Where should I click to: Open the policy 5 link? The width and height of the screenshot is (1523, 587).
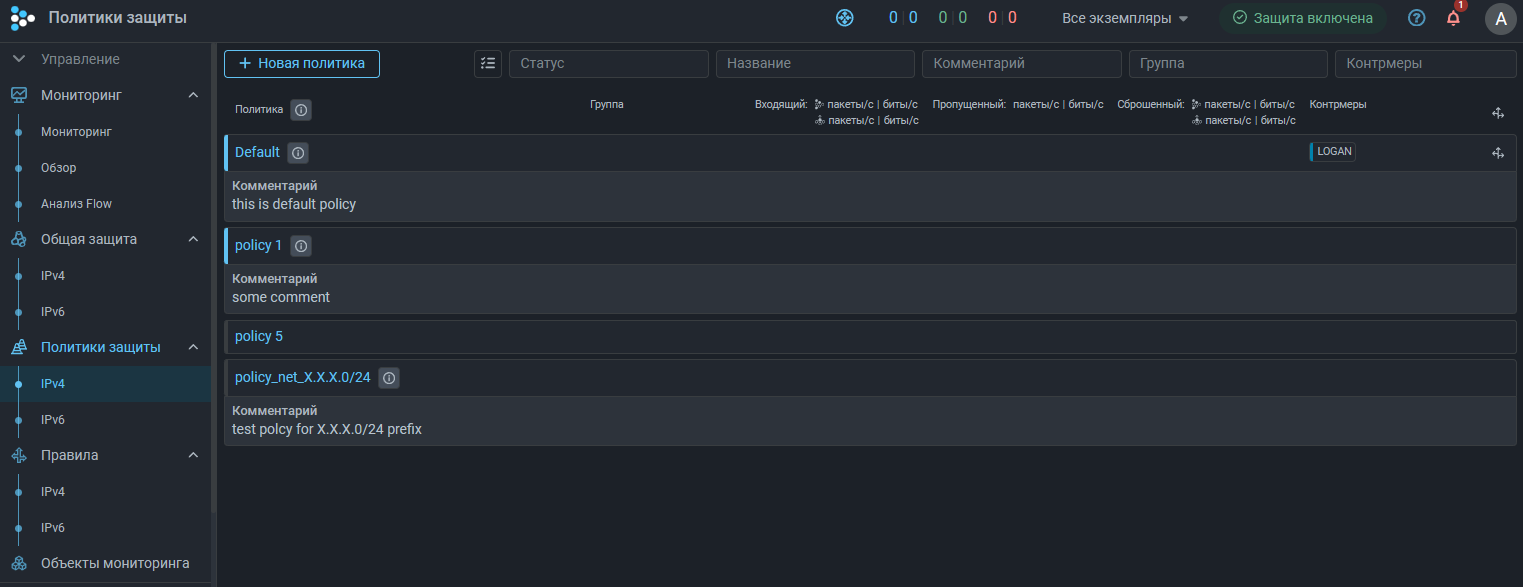(259, 337)
